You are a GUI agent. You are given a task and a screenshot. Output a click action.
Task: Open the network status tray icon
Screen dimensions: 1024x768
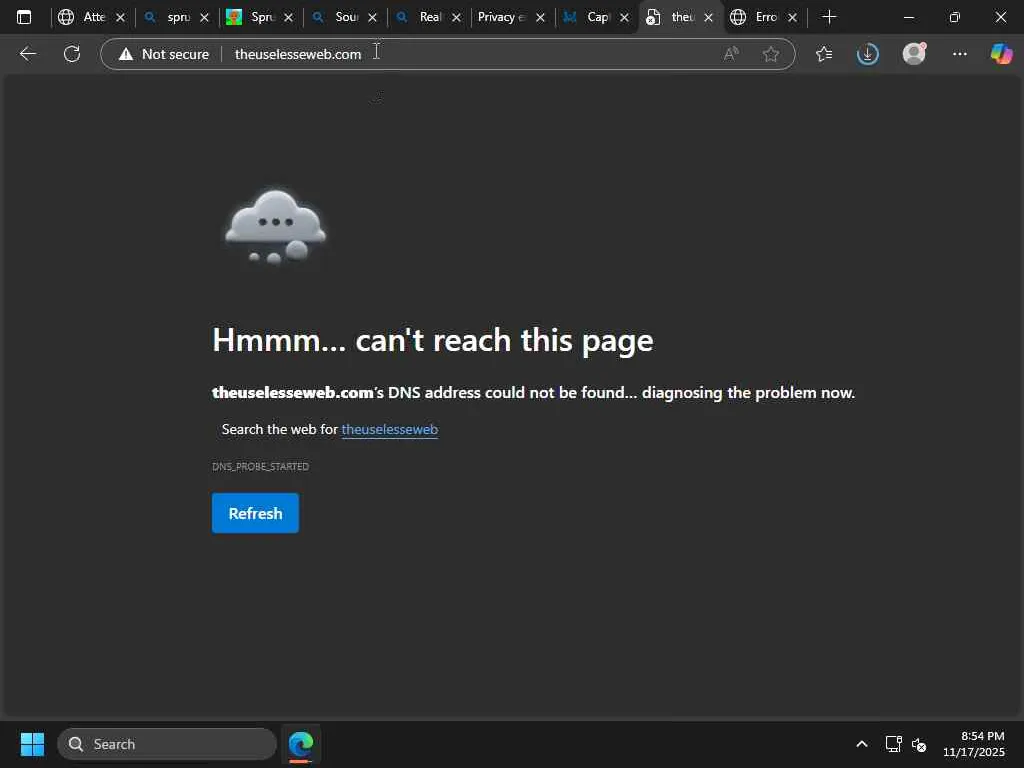point(893,744)
